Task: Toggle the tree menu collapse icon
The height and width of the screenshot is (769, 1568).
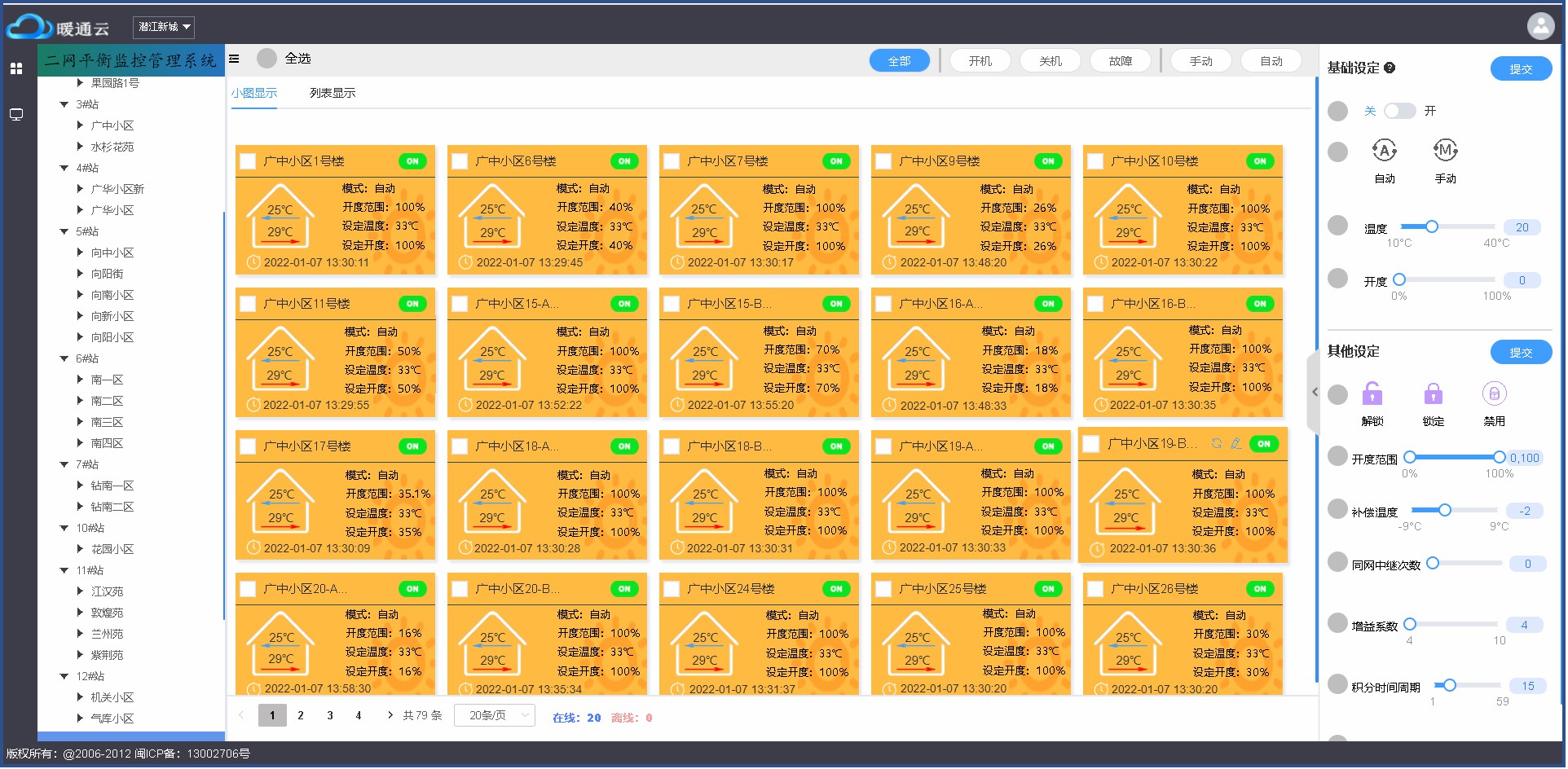Action: point(234,59)
